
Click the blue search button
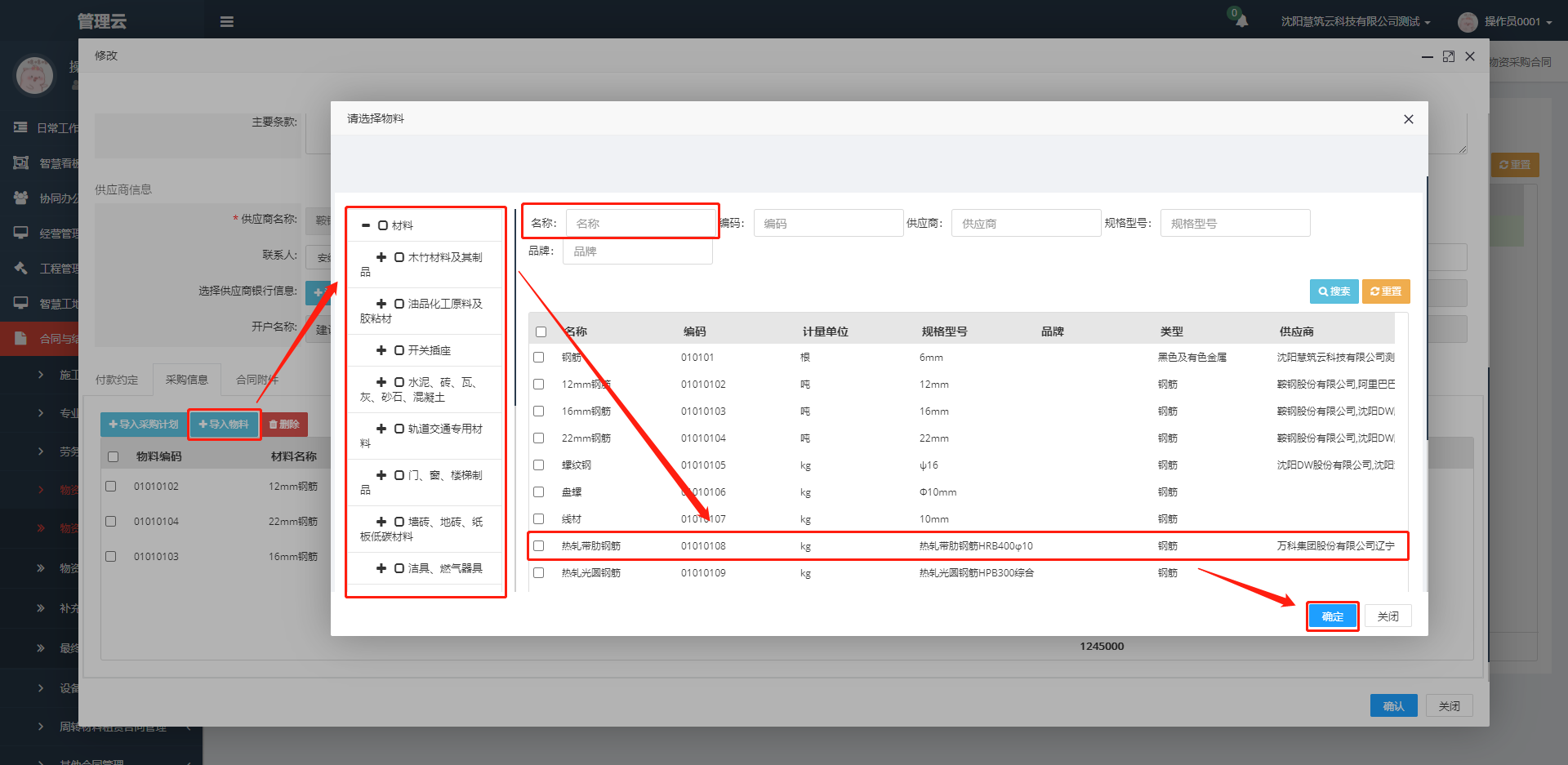[x=1334, y=291]
